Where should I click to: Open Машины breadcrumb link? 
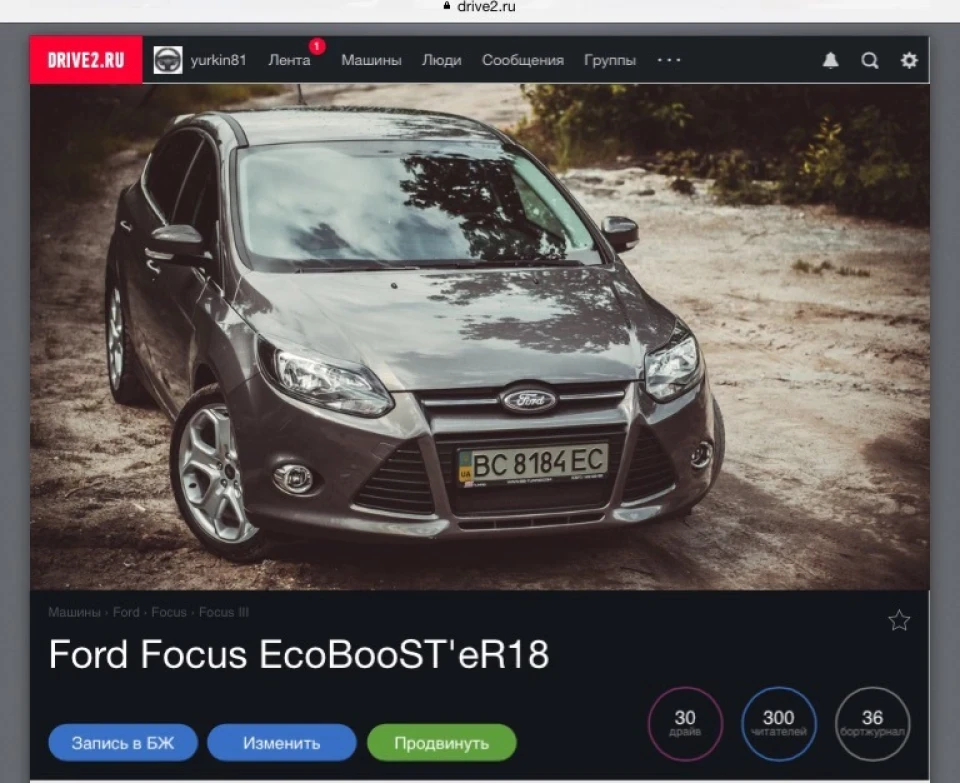tap(74, 612)
